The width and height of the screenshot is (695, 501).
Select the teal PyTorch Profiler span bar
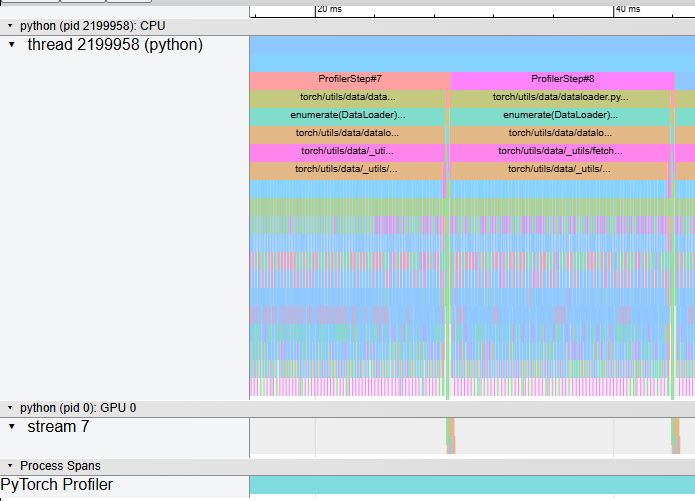coord(471,485)
